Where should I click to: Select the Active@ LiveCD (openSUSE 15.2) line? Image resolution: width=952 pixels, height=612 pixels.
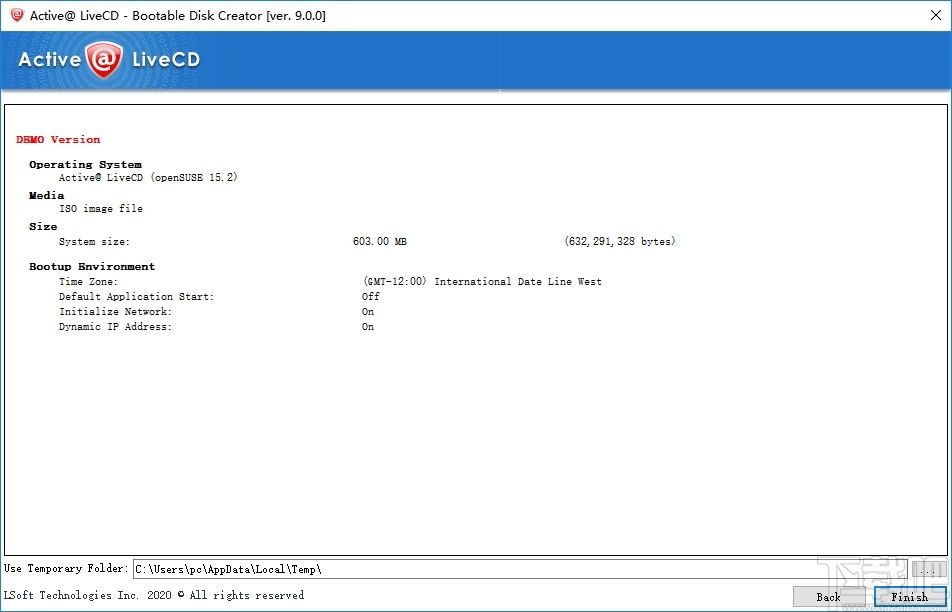click(x=148, y=177)
